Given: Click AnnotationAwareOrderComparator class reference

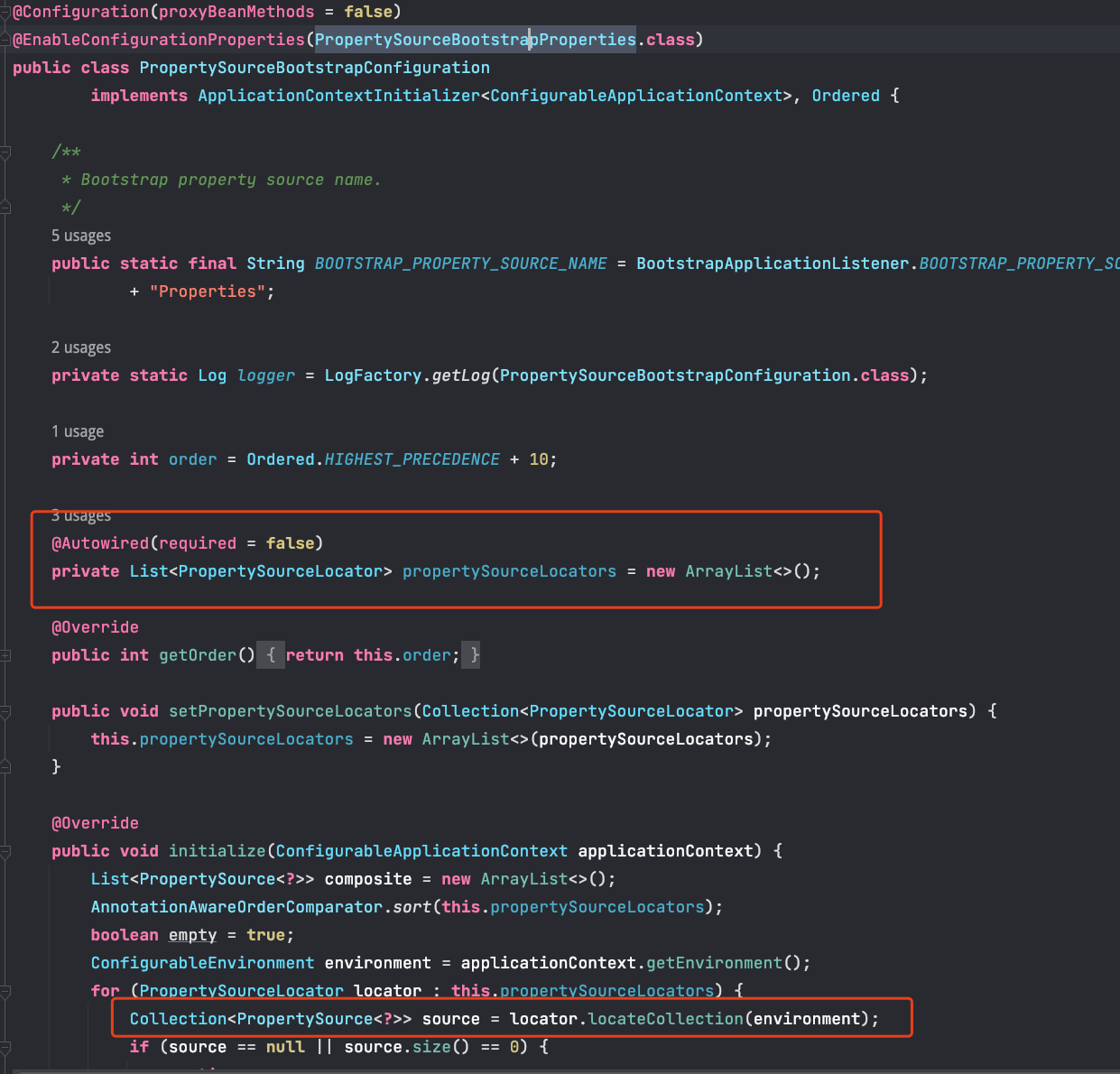Looking at the screenshot, I should tap(236, 907).
